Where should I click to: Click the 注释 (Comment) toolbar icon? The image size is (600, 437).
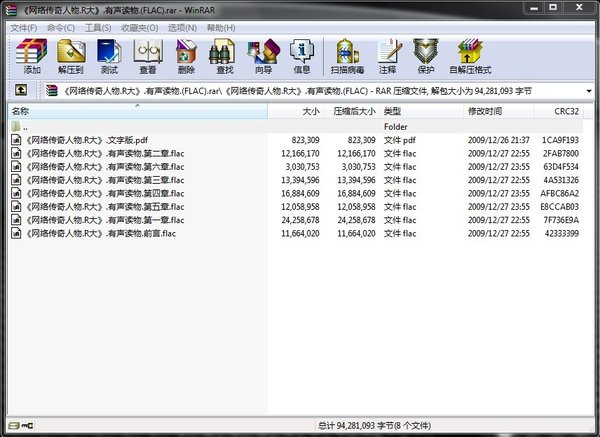click(x=388, y=56)
